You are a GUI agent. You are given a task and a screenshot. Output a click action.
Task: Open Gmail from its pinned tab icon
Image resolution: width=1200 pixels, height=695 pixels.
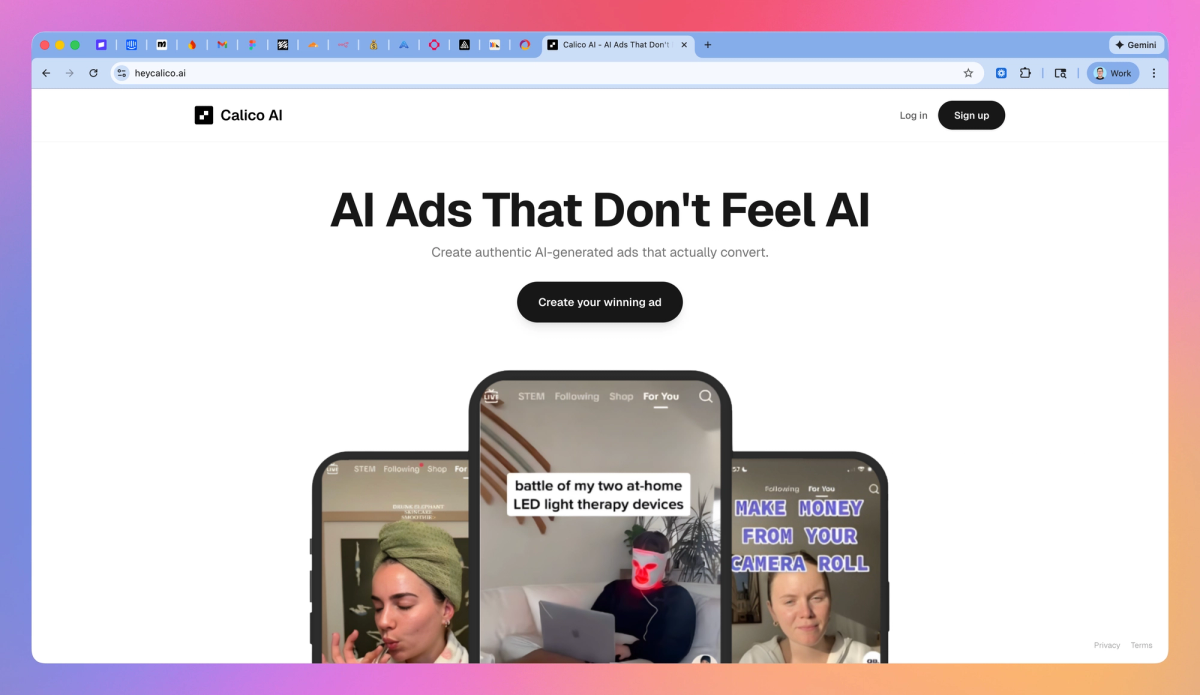[x=222, y=44]
